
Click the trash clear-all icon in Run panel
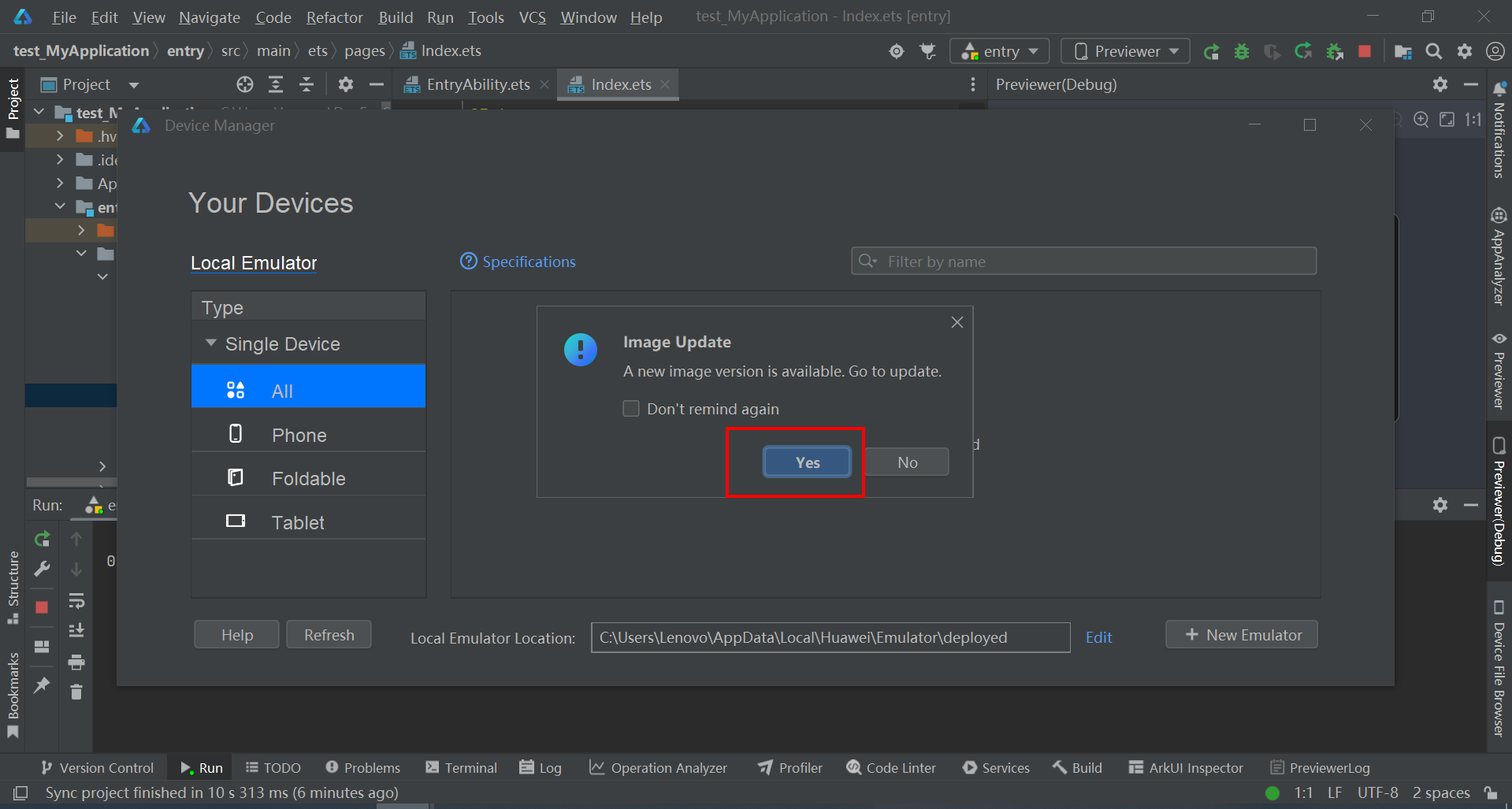(x=76, y=692)
